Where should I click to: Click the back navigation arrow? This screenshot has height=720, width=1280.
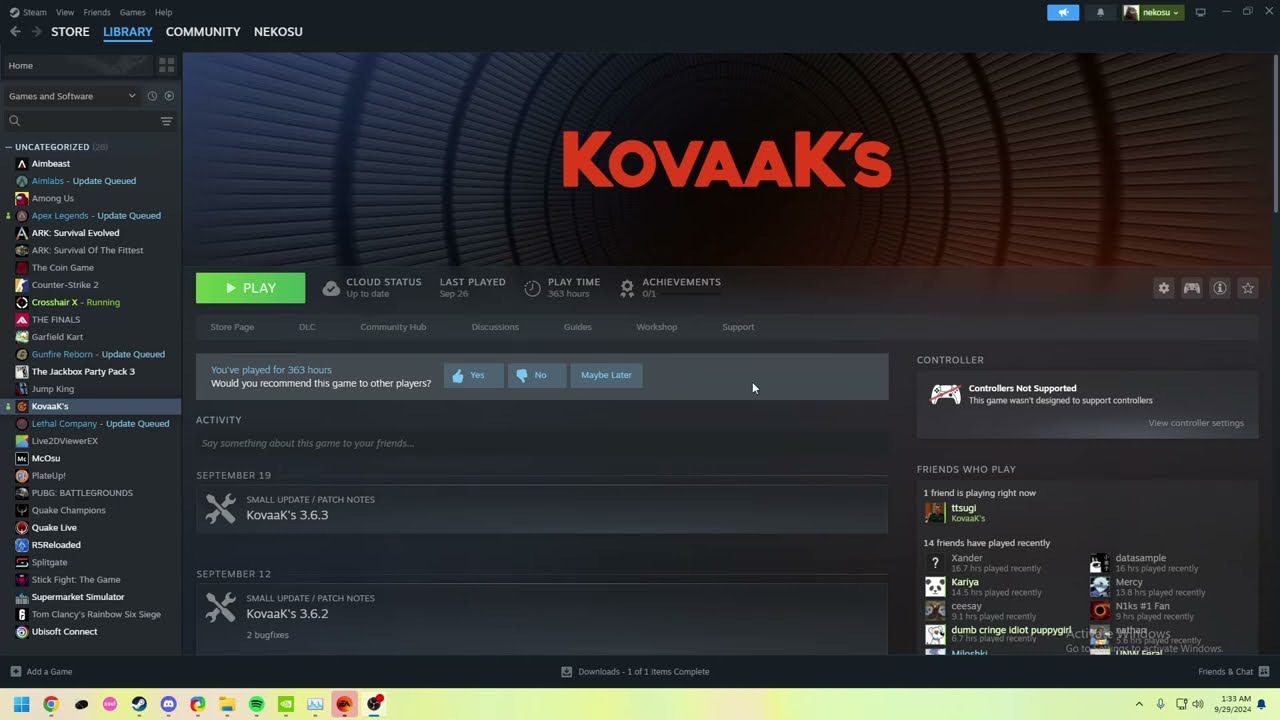click(15, 32)
